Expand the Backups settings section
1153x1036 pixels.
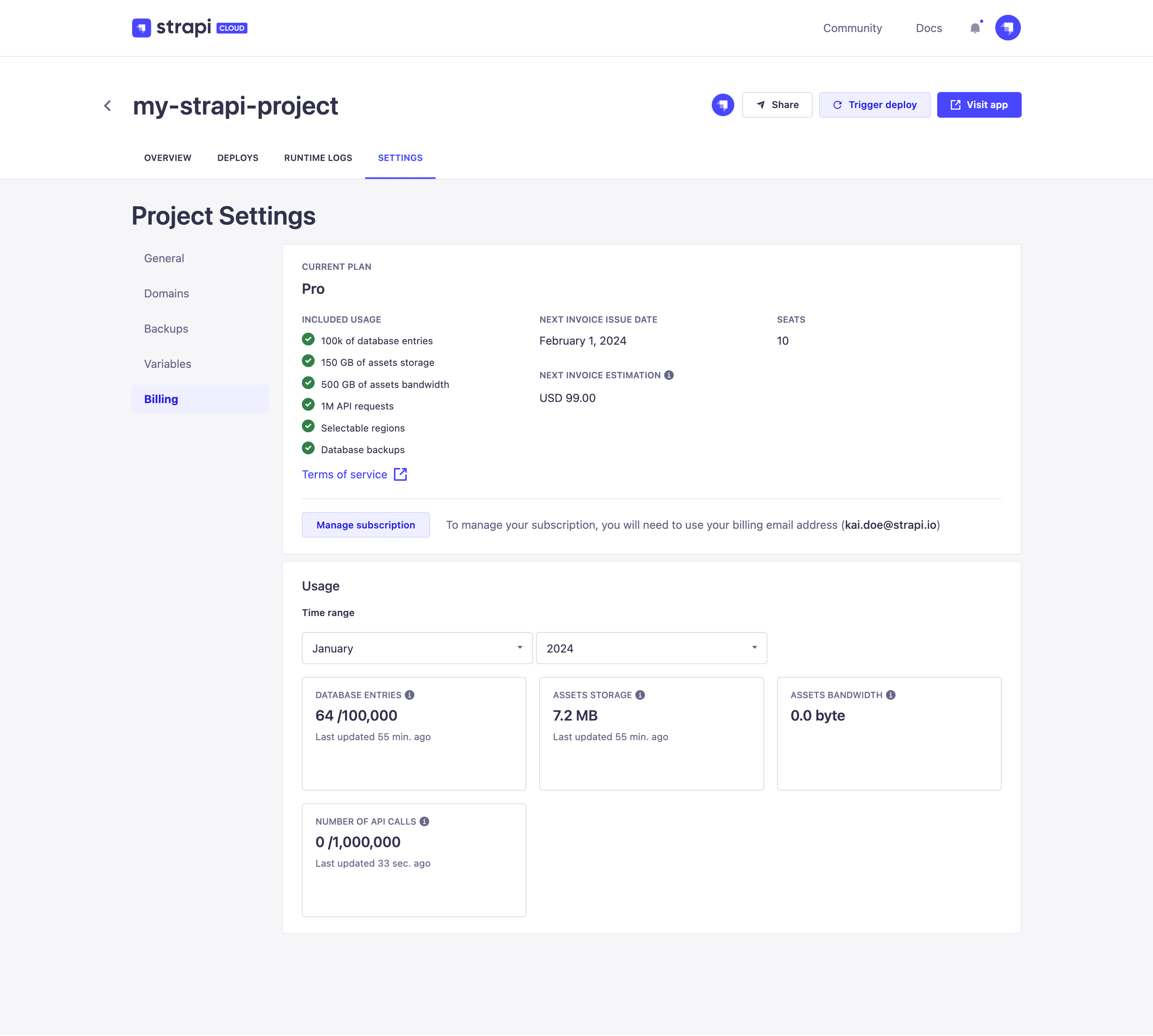pos(166,328)
